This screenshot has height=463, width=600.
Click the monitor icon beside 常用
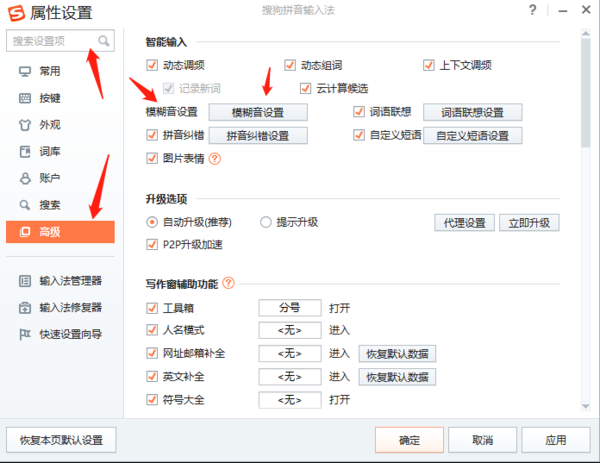coord(25,72)
